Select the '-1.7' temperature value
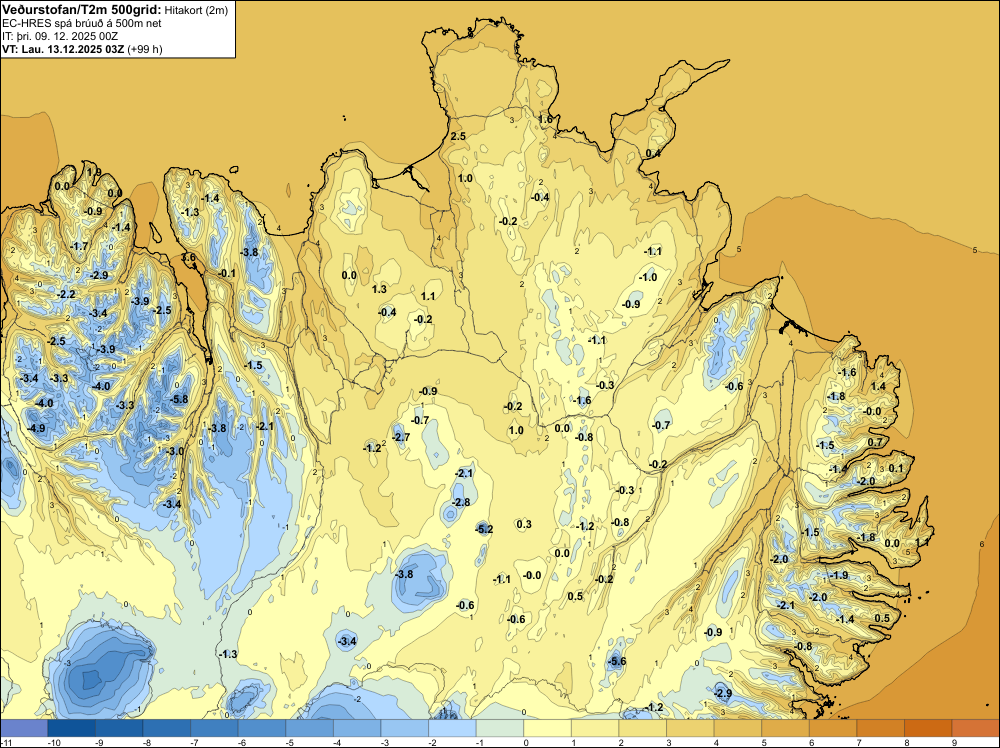This screenshot has height=748, width=1000. point(80,246)
